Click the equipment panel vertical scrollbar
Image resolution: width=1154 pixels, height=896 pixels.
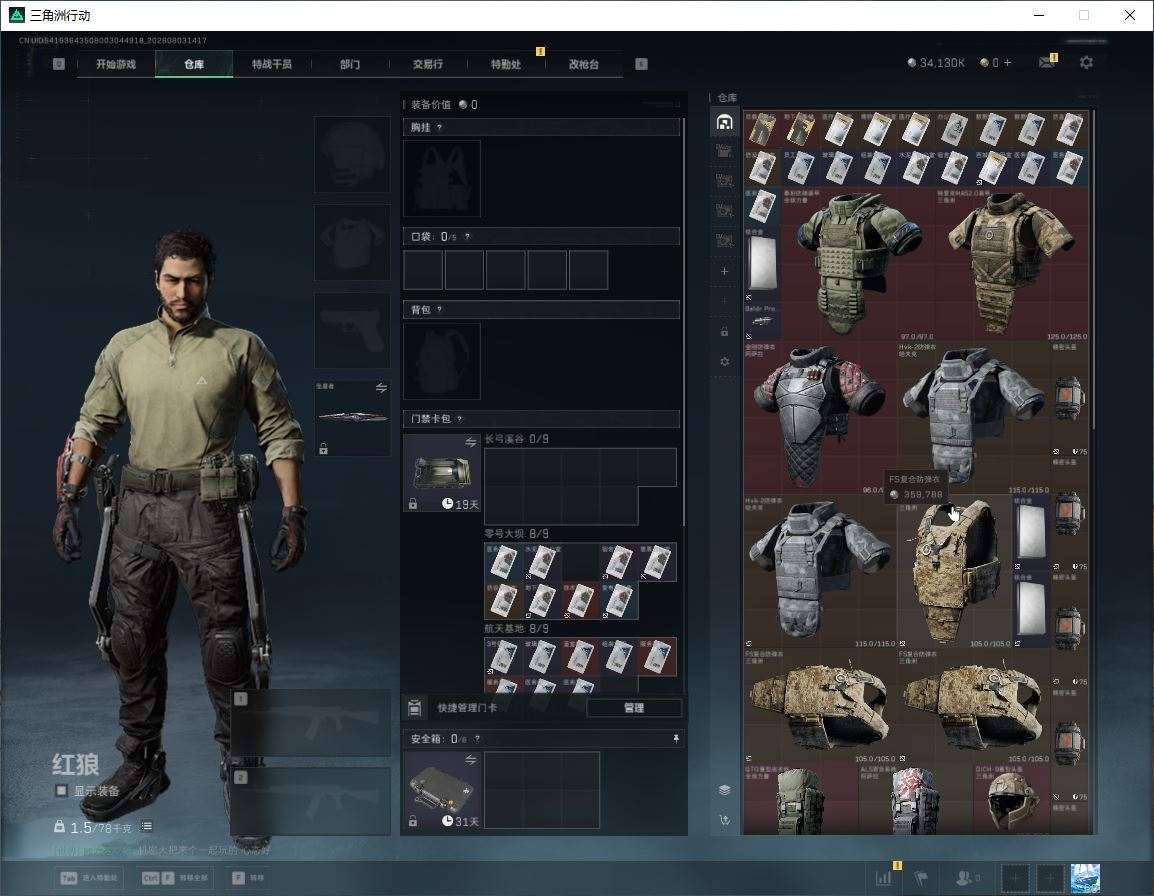684,321
